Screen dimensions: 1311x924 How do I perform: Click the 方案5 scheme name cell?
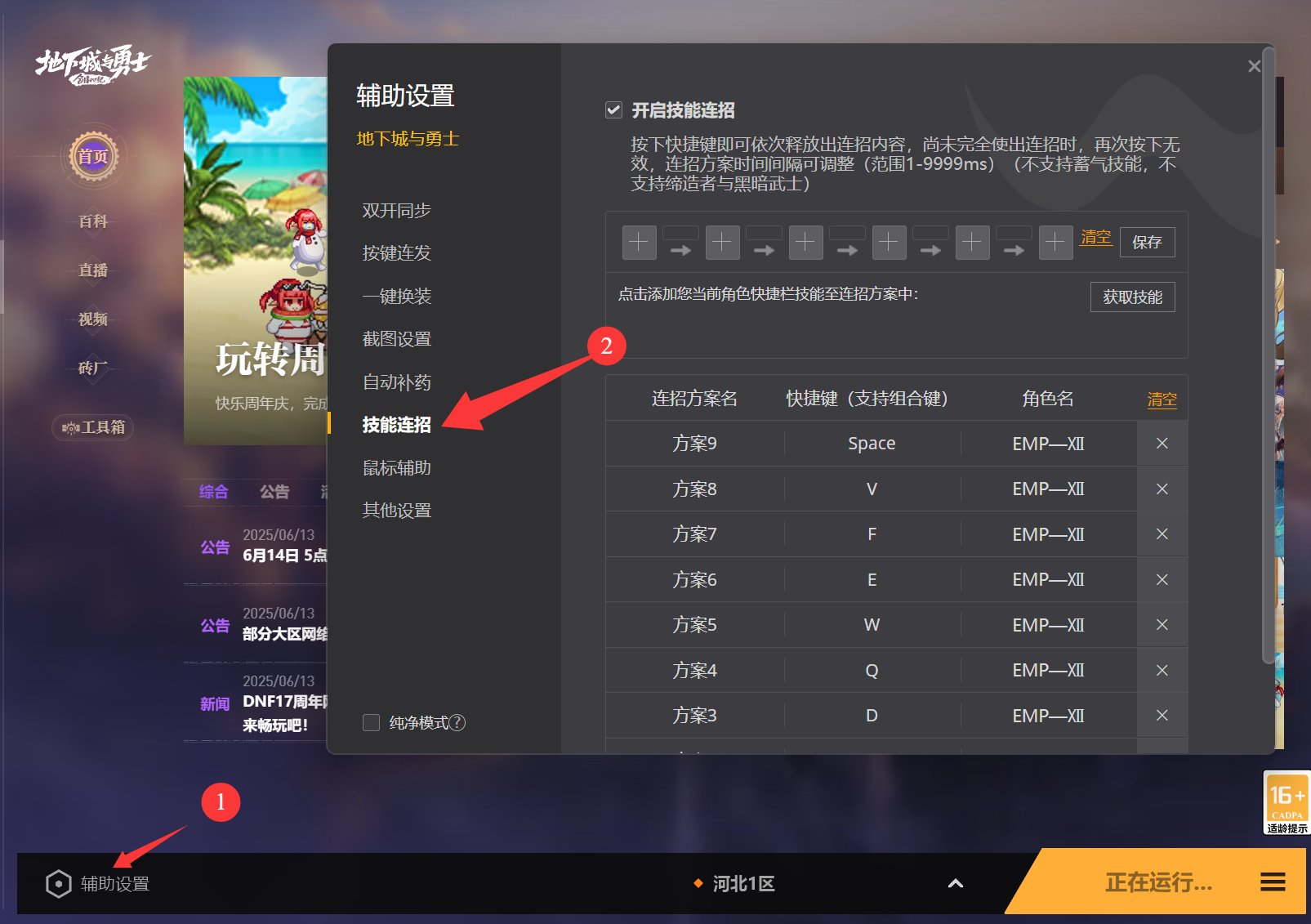tap(694, 625)
